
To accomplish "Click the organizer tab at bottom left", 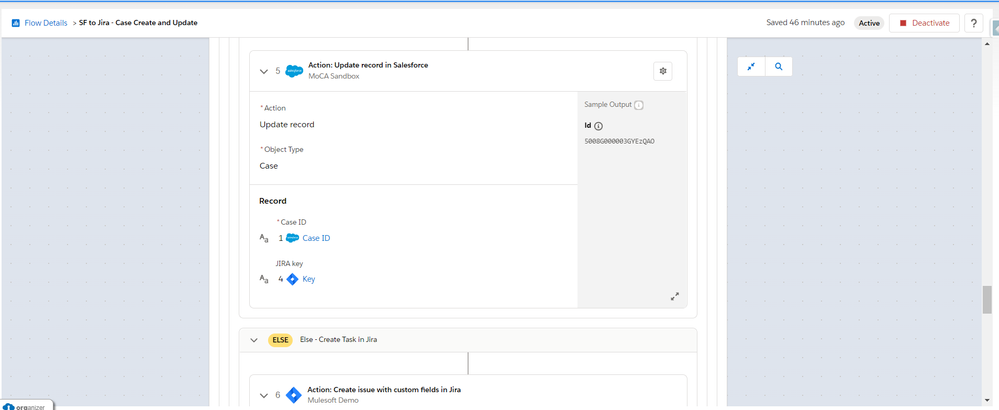I will 25,406.
